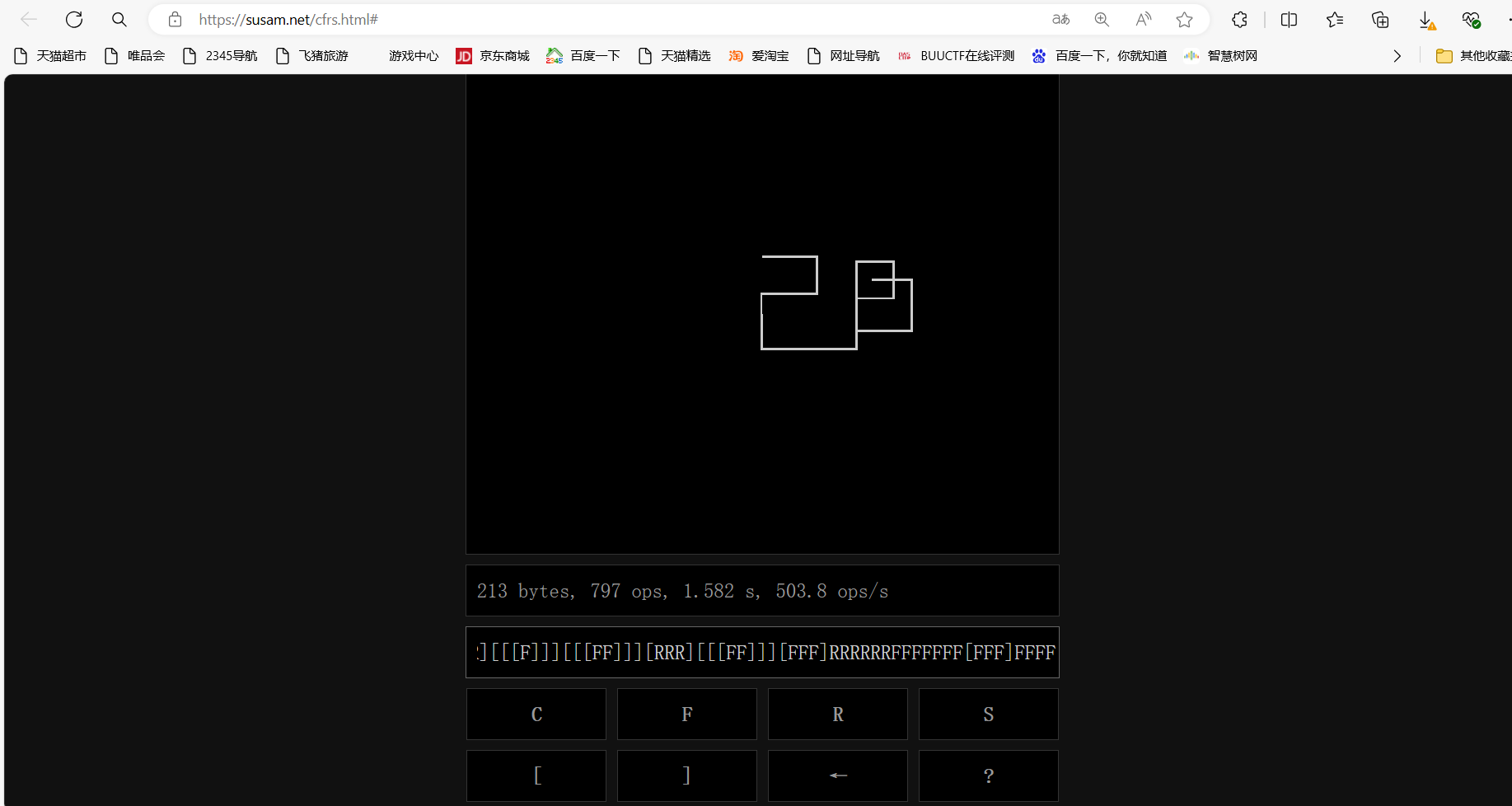Open 网址导航 bookmark
The height and width of the screenshot is (806, 1512).
(844, 56)
